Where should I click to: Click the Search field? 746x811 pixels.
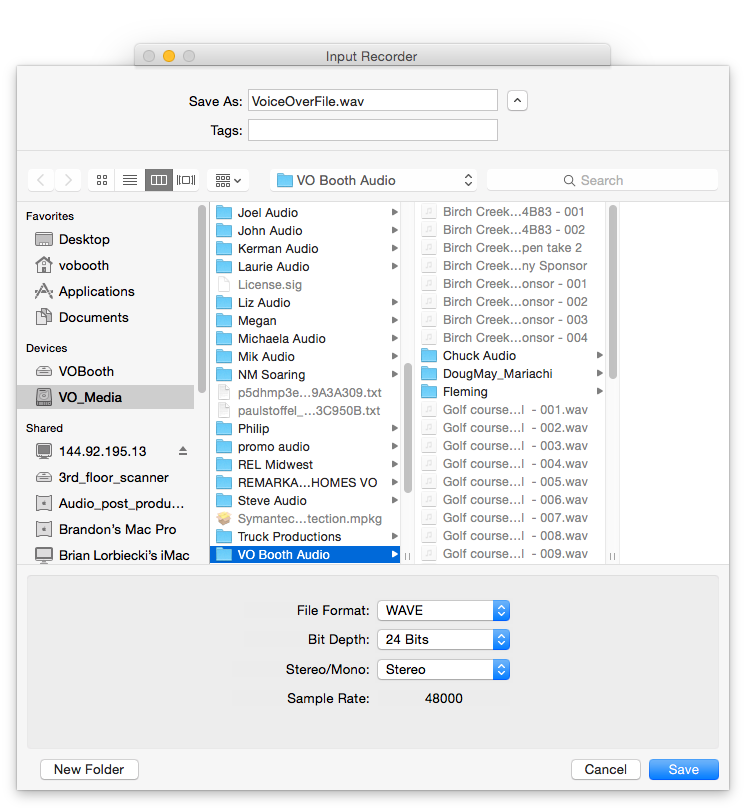[x=602, y=180]
